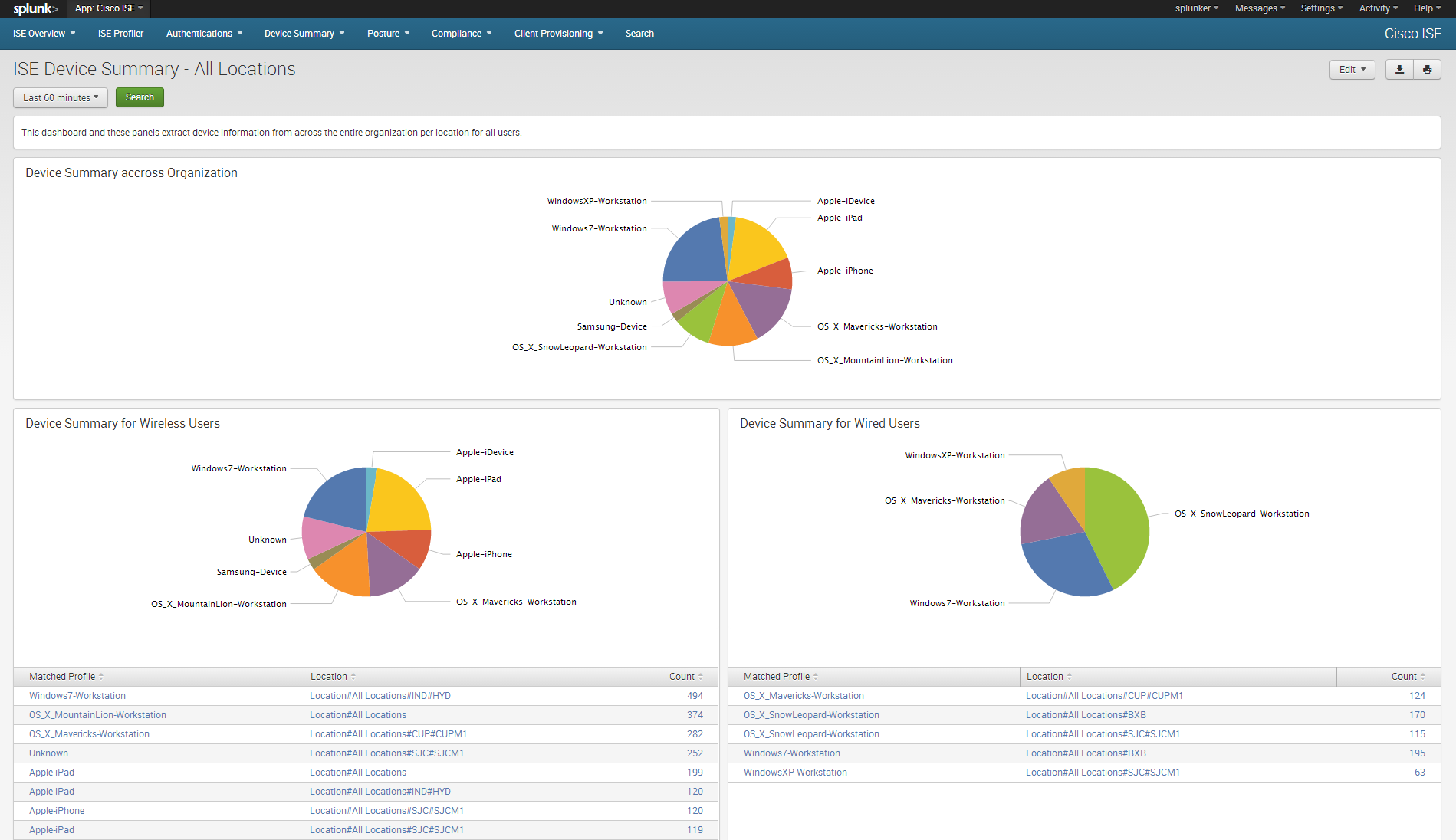The image size is (1456, 840).
Task: Expand the ISE Overview menu
Action: [44, 34]
